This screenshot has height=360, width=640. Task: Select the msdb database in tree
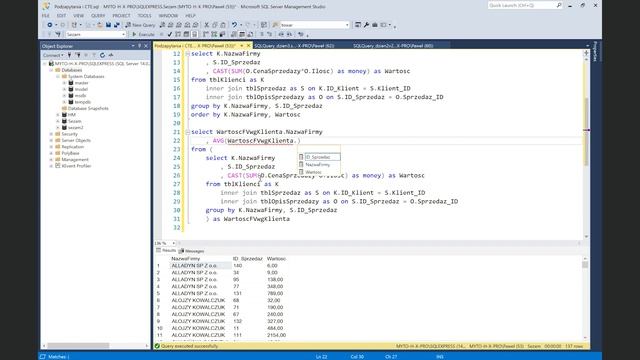tap(80, 96)
